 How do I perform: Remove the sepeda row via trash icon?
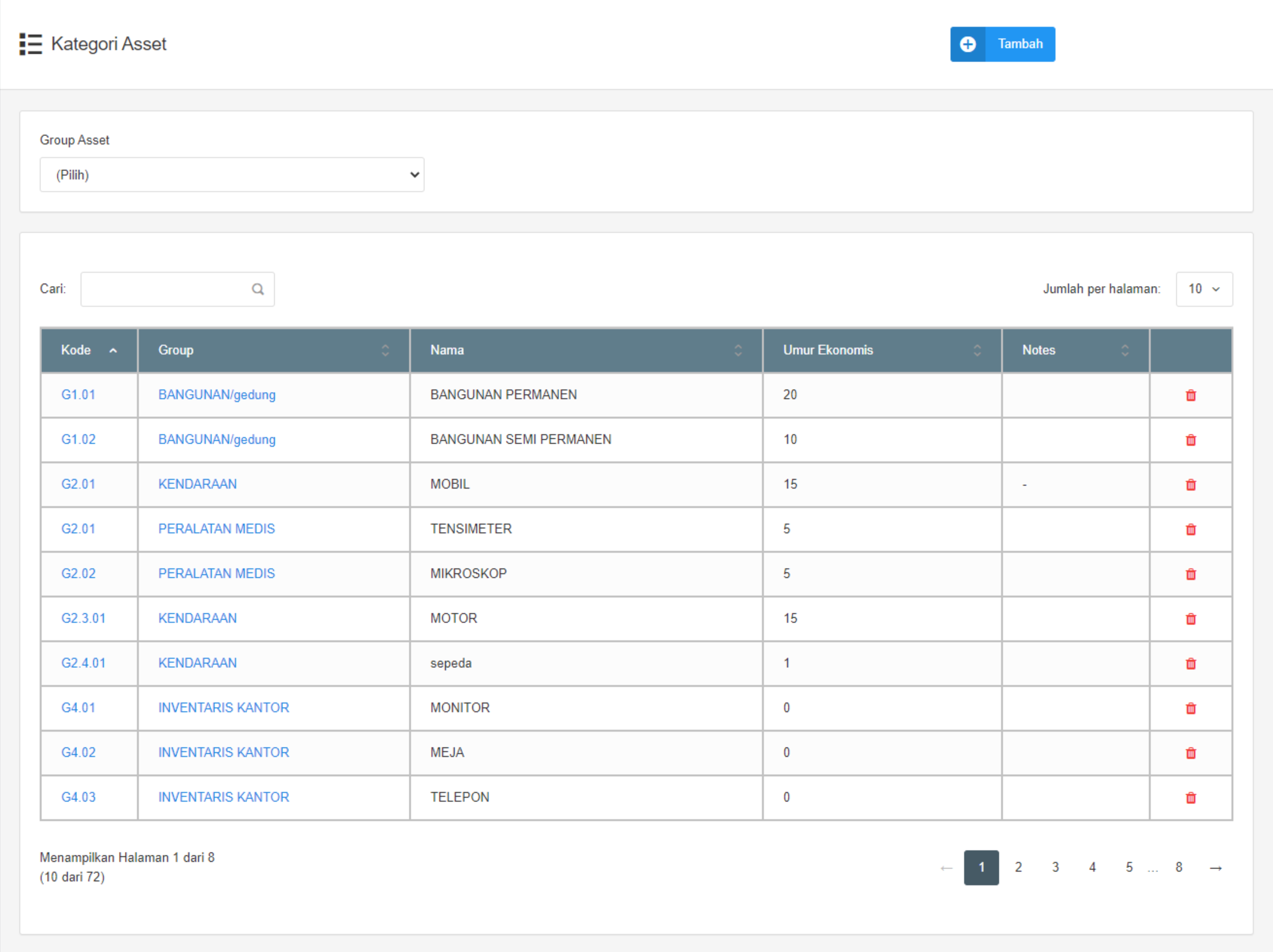[x=1191, y=664]
